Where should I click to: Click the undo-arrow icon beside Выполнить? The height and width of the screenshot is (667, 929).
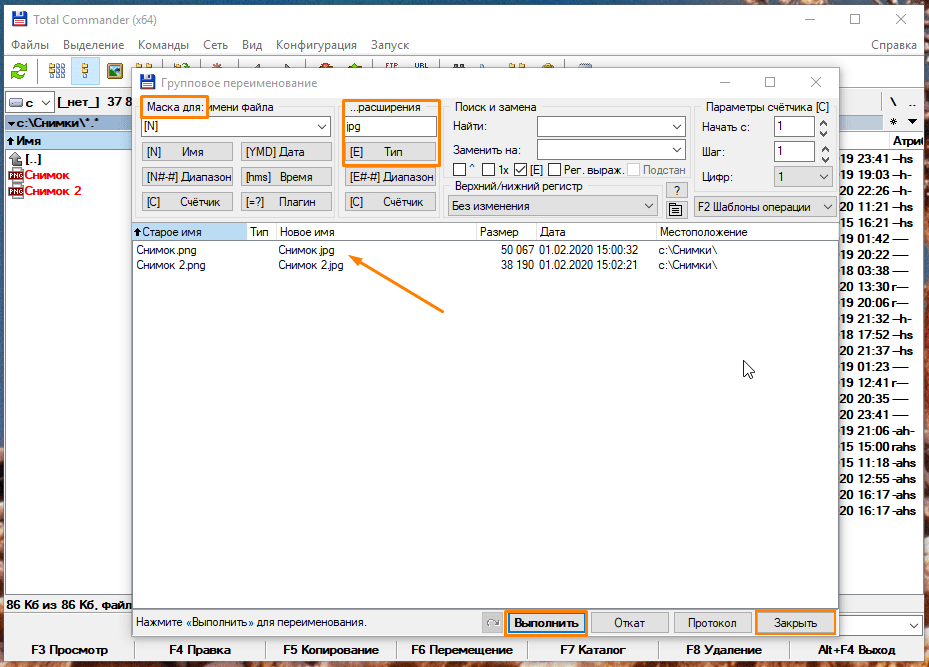(x=493, y=623)
